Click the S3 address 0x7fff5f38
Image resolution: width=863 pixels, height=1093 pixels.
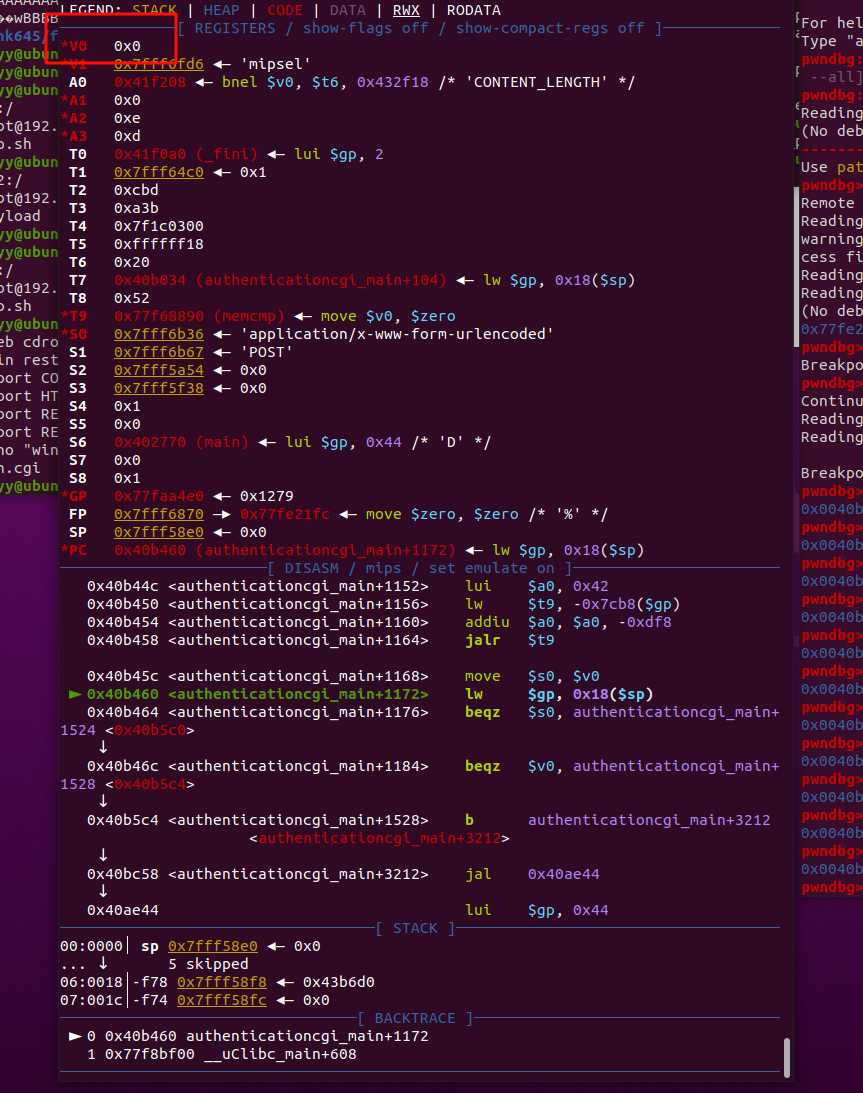[x=159, y=389]
